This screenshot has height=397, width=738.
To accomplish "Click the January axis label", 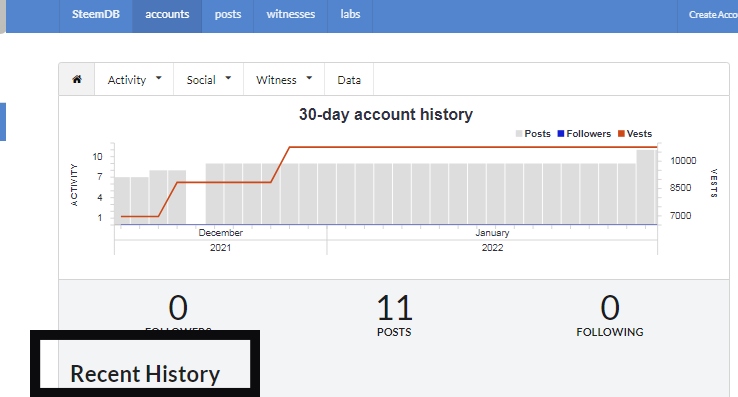I will point(492,233).
